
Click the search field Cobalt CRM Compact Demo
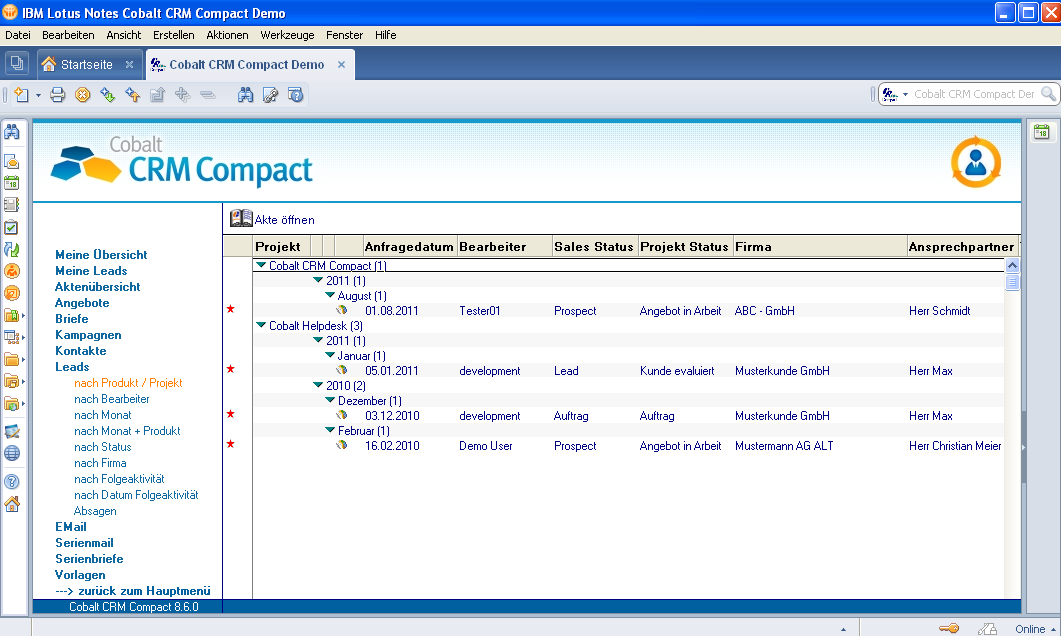[974, 94]
